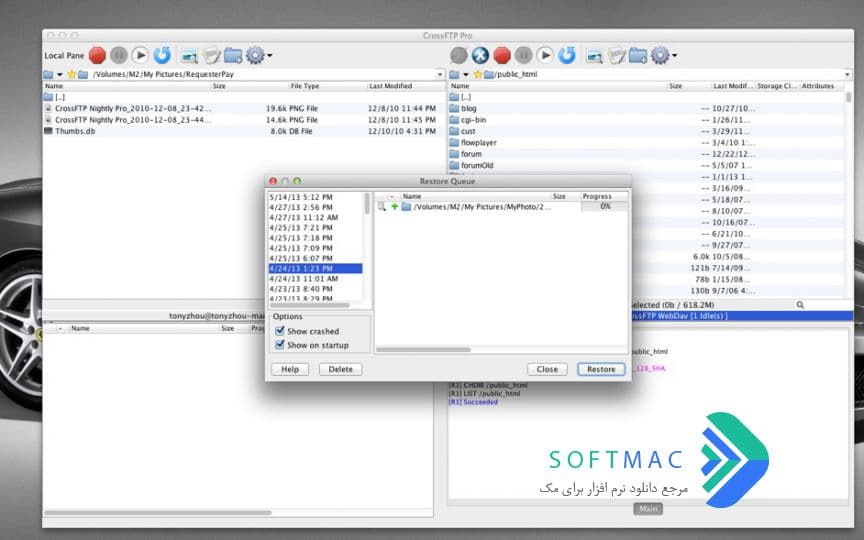Open the forumOld folder in the remote pane
Image resolution: width=864 pixels, height=540 pixels.
[477, 165]
